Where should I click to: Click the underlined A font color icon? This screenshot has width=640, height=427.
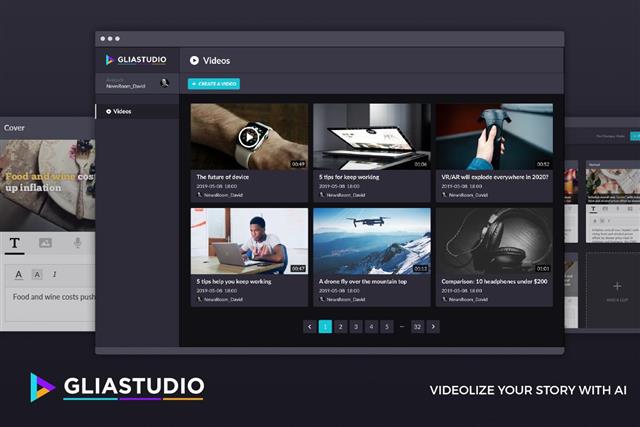pos(19,275)
